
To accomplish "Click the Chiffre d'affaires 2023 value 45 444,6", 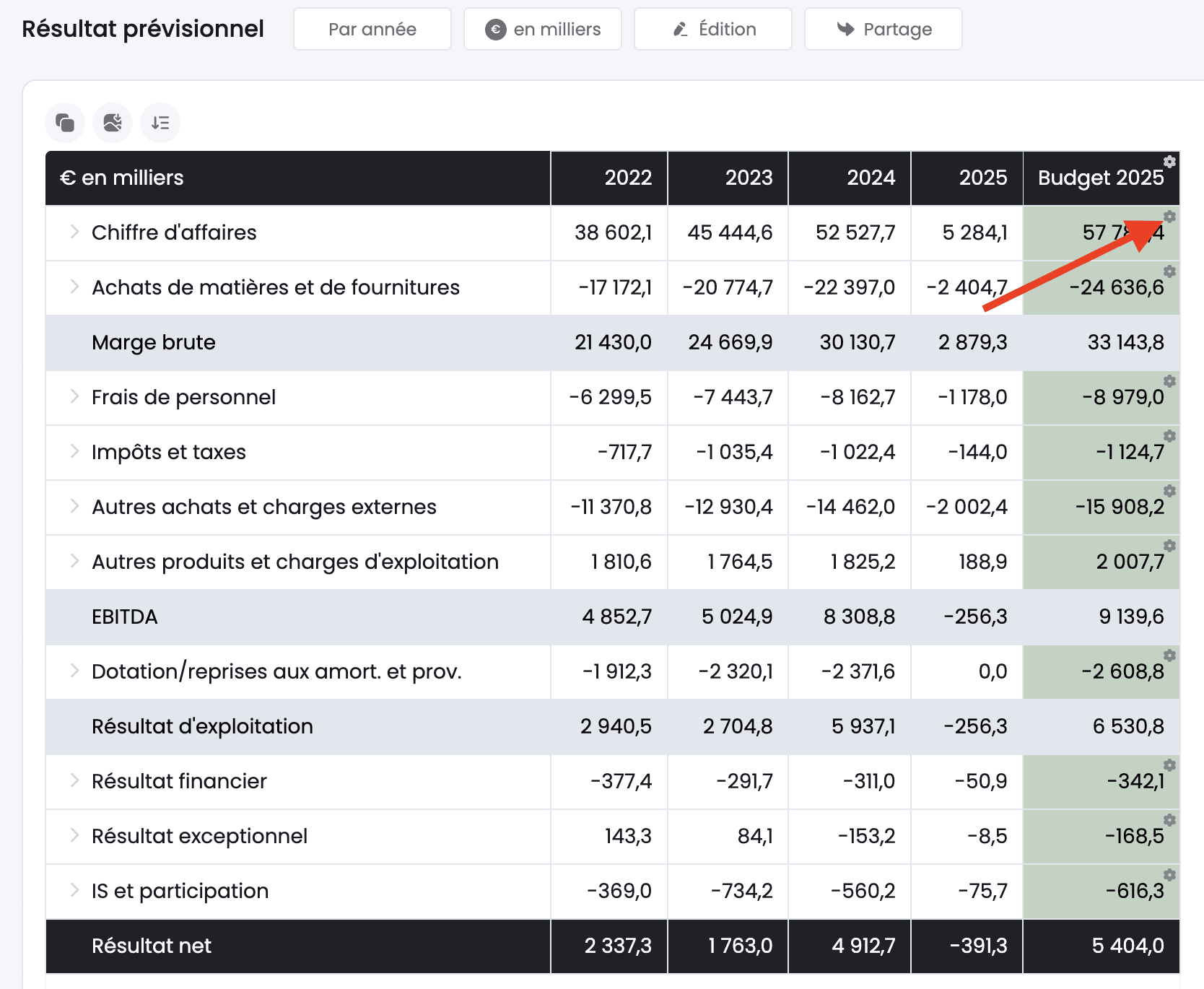I will pos(730,232).
